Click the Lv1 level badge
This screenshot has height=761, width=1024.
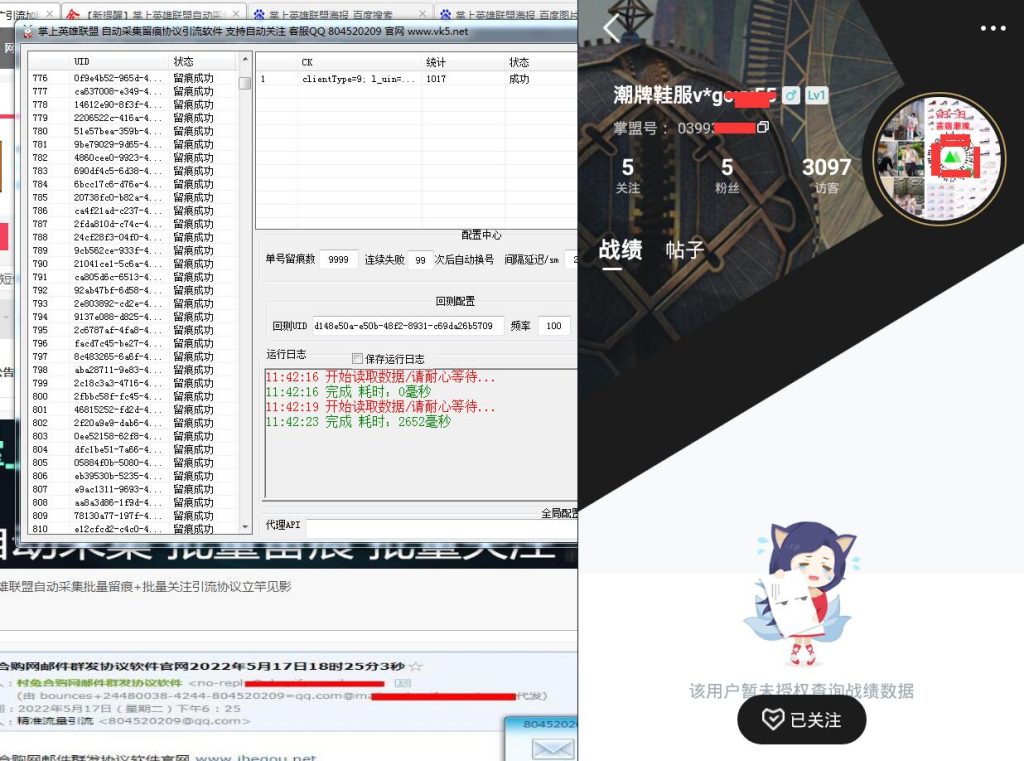817,95
